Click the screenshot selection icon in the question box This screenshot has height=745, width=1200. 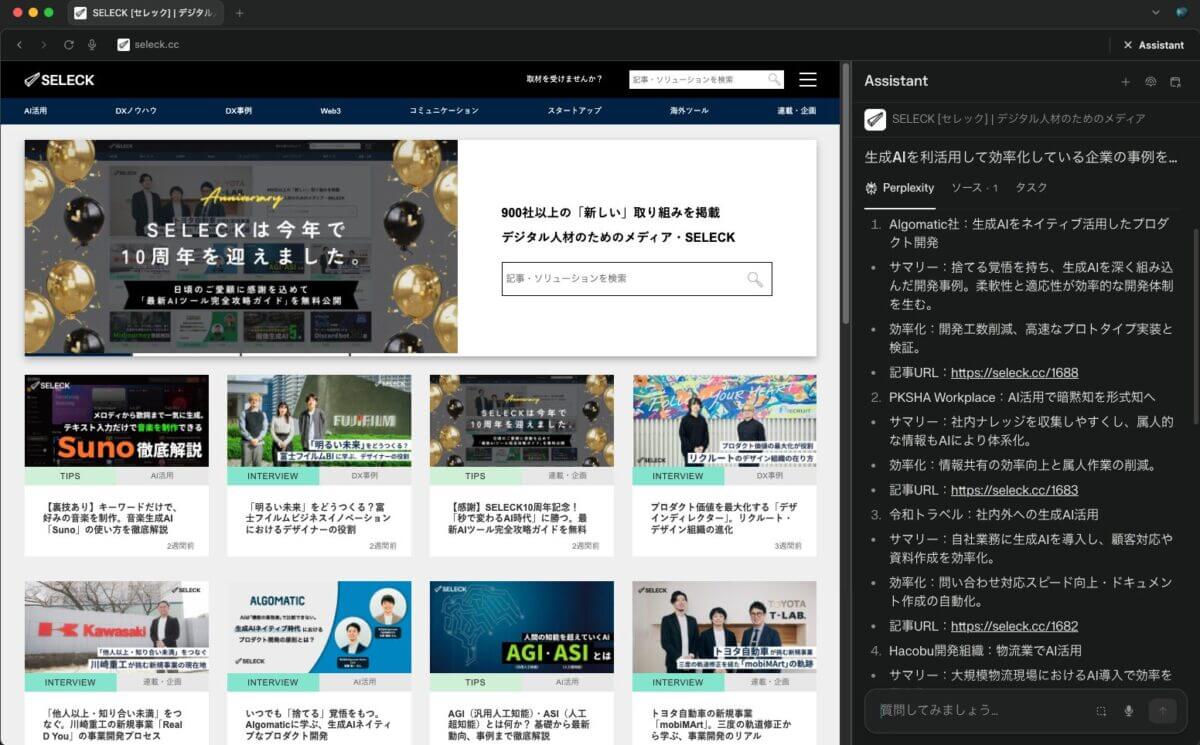pos(1101,711)
